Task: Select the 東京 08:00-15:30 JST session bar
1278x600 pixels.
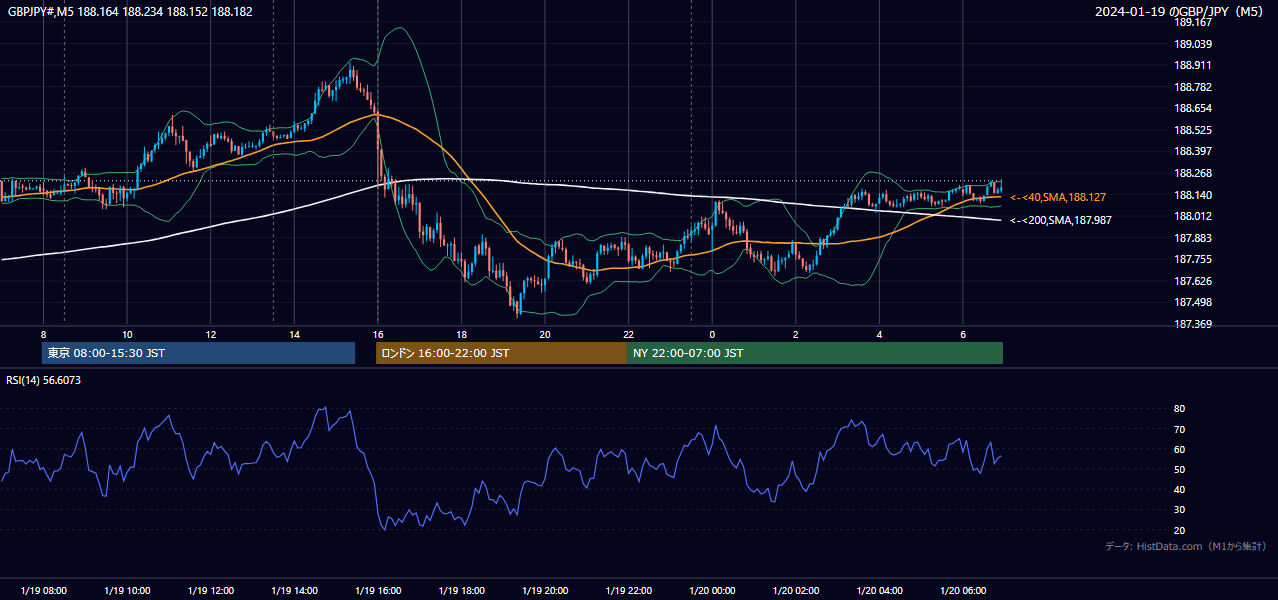Action: (199, 353)
